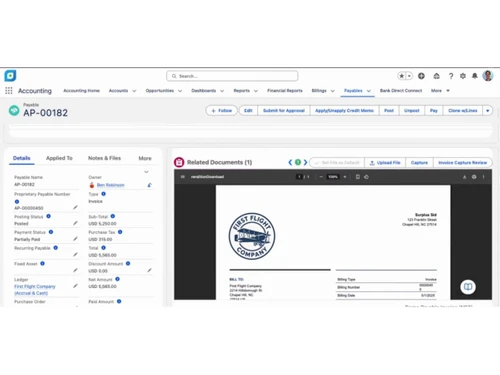Open the Accounts navigation tab
This screenshot has height=375, width=500.
[118, 91]
